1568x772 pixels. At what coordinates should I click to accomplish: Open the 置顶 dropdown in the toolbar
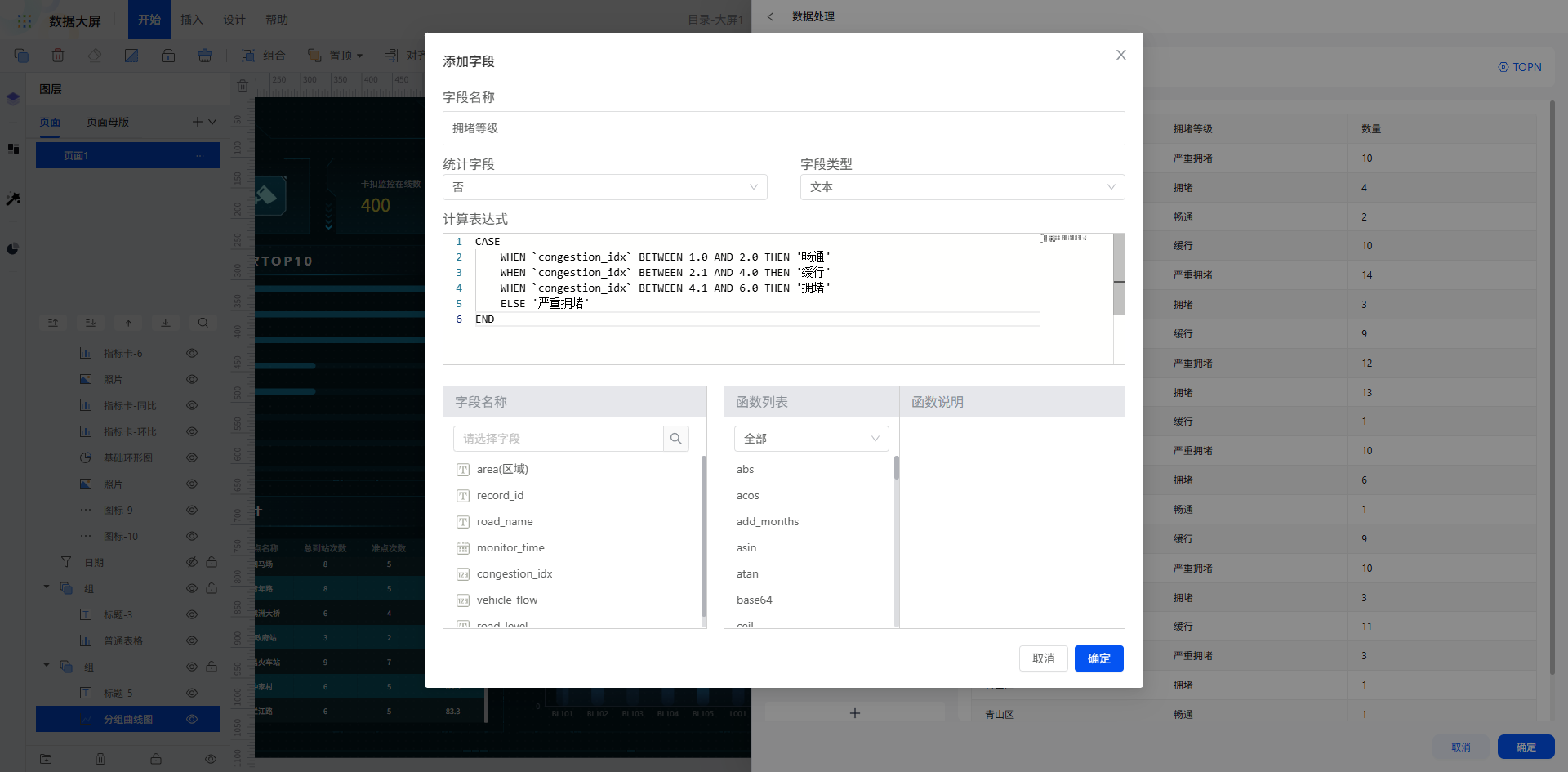point(335,56)
